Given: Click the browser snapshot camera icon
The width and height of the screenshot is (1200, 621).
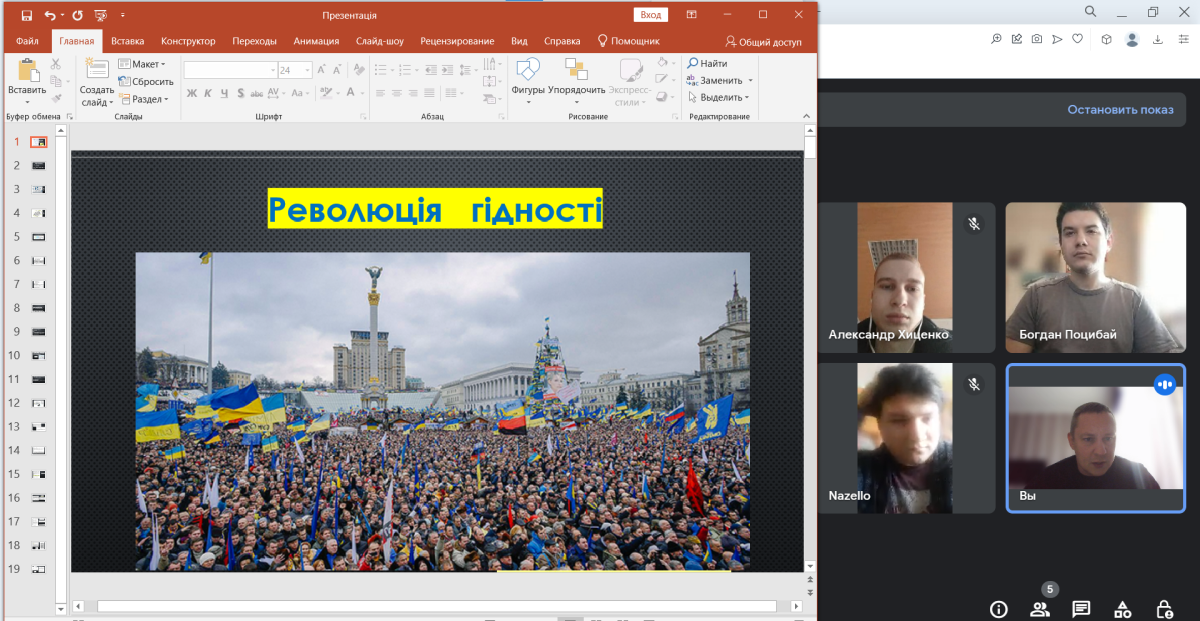Looking at the screenshot, I should tap(1037, 39).
